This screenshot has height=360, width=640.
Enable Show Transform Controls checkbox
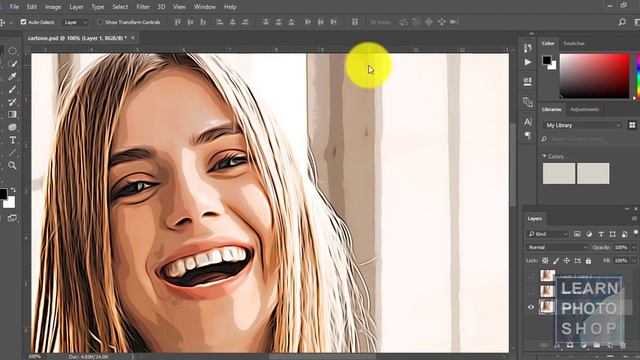100,22
